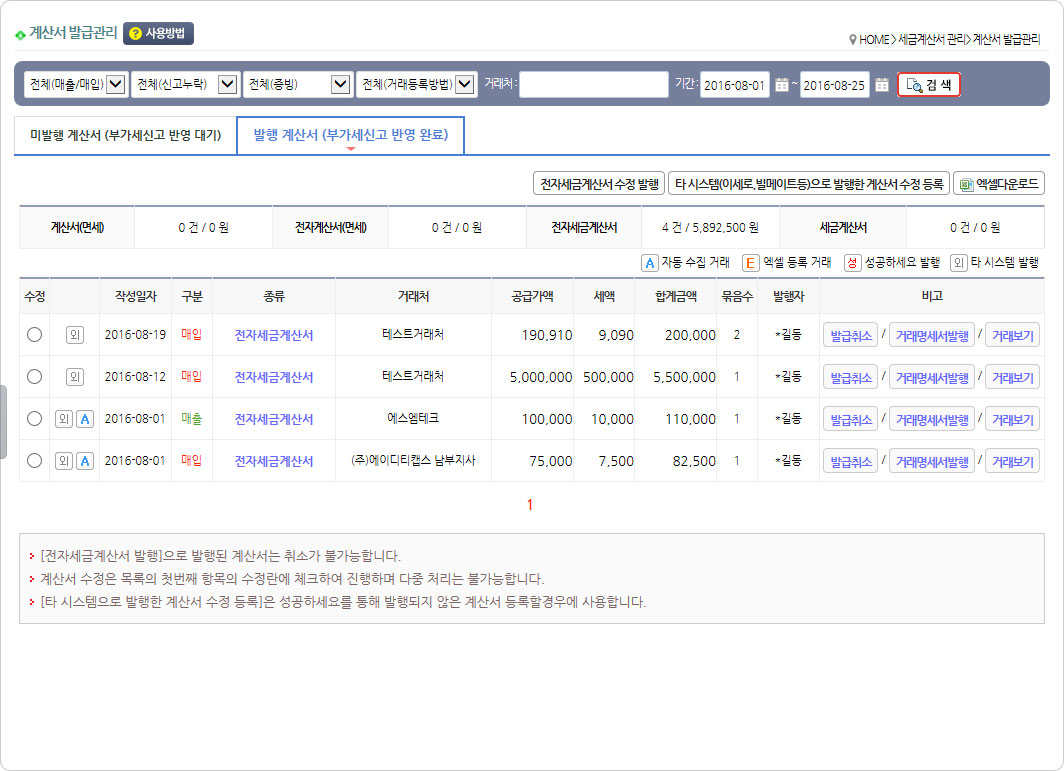The width and height of the screenshot is (1064, 771).
Task: Open the 사용방법 help icon button
Action: 158,33
